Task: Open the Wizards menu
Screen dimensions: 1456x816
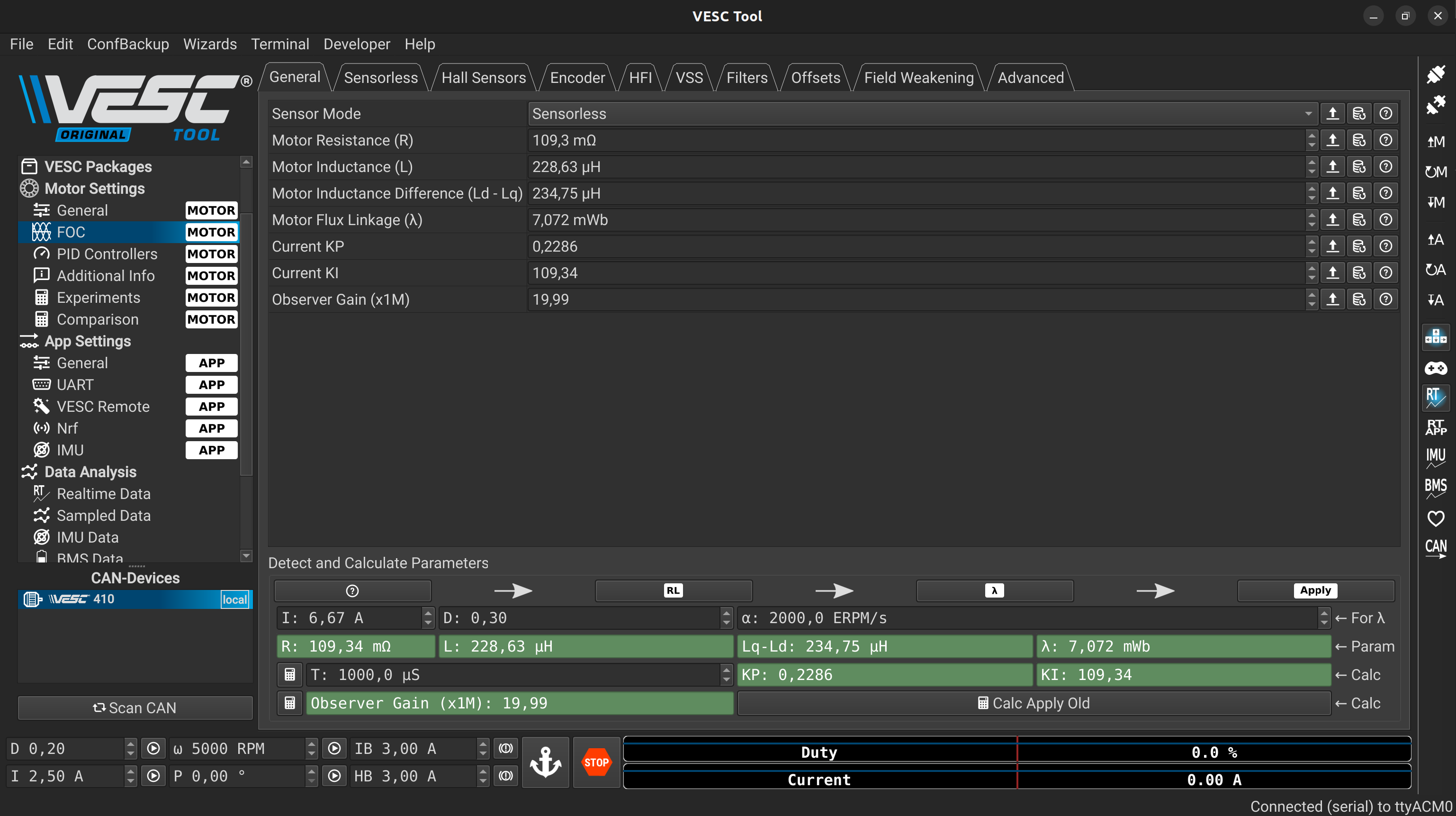Action: coord(210,44)
